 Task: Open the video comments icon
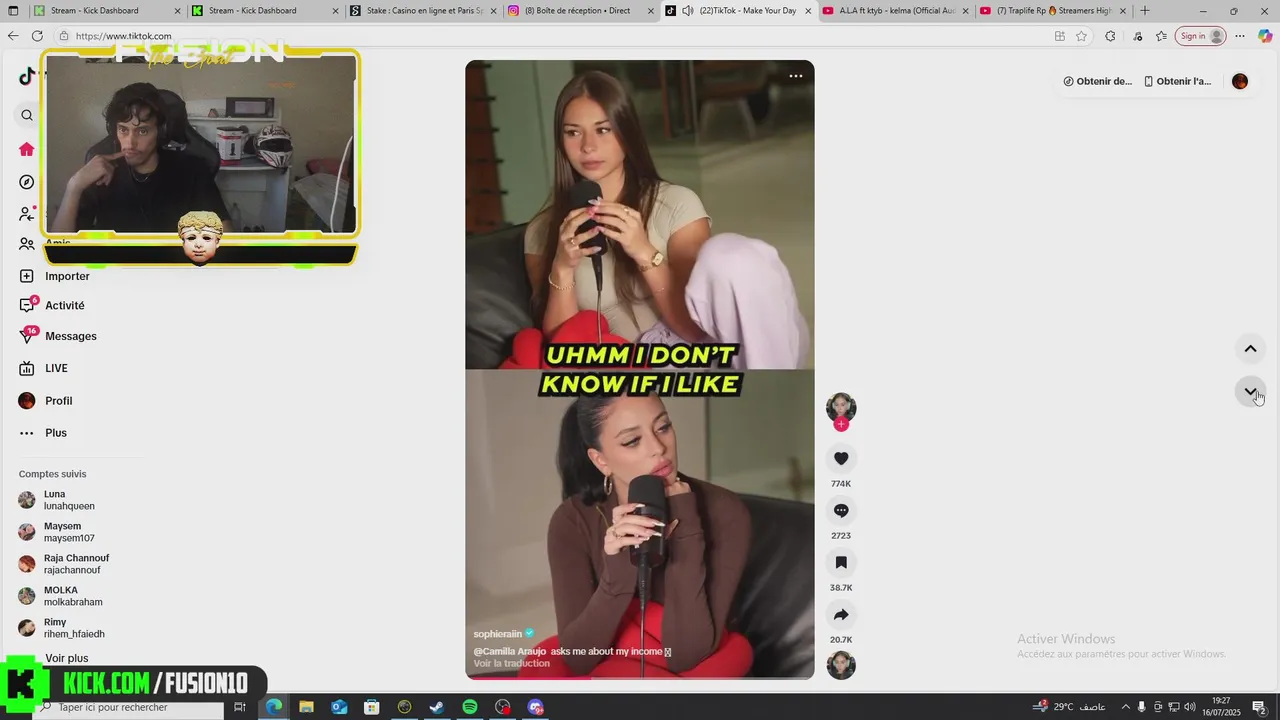(x=841, y=510)
